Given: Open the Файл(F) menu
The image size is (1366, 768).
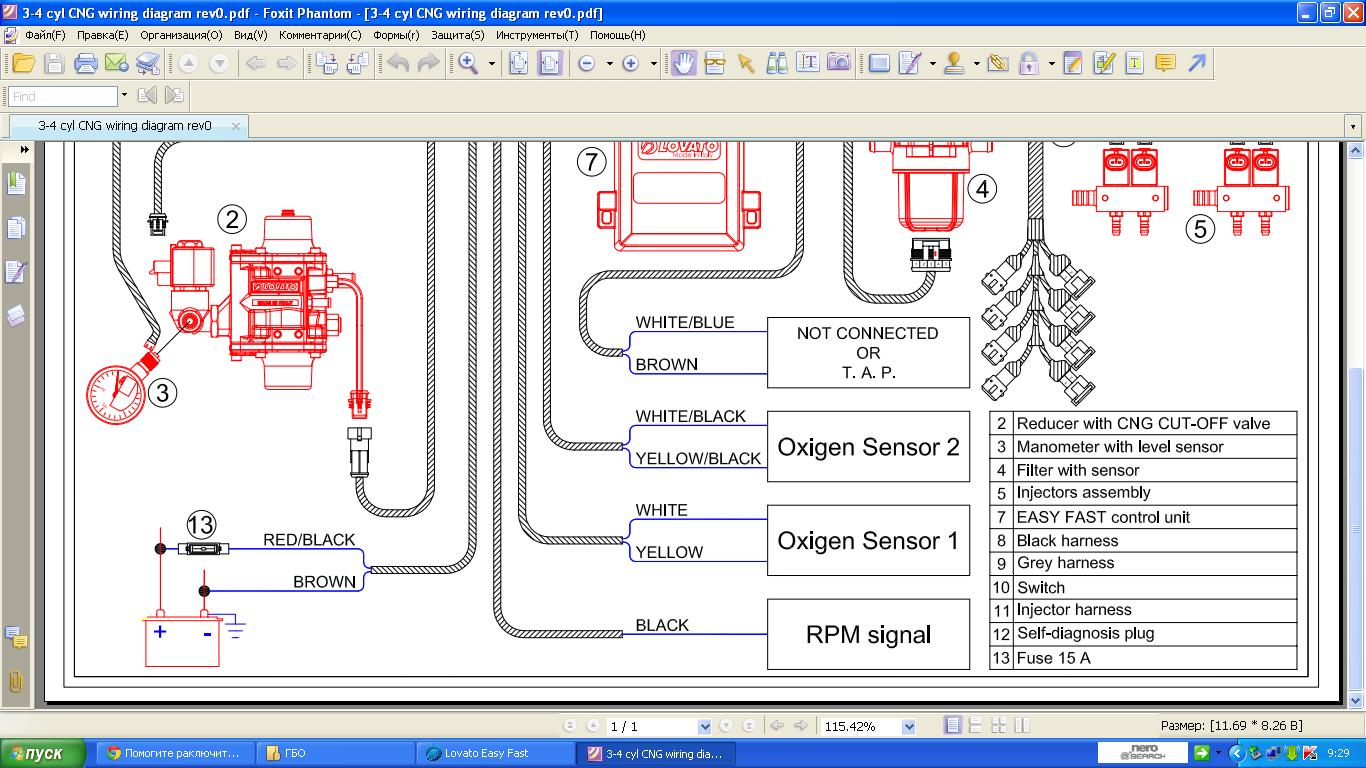Looking at the screenshot, I should click(45, 35).
